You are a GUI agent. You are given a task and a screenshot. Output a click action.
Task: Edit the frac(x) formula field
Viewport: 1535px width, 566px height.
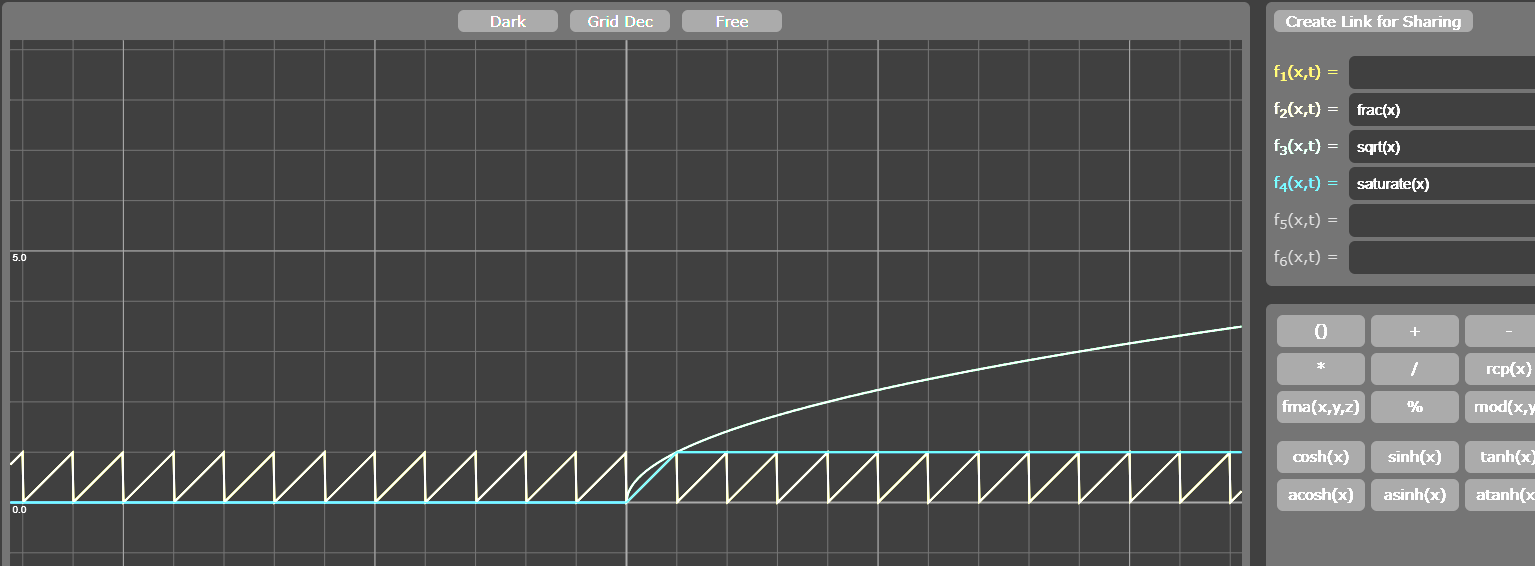[x=1442, y=109]
